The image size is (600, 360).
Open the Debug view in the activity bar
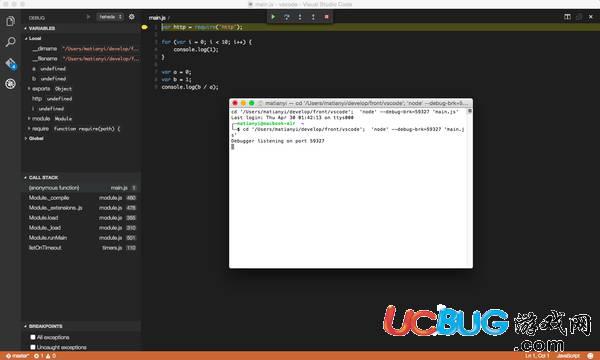tap(10, 83)
